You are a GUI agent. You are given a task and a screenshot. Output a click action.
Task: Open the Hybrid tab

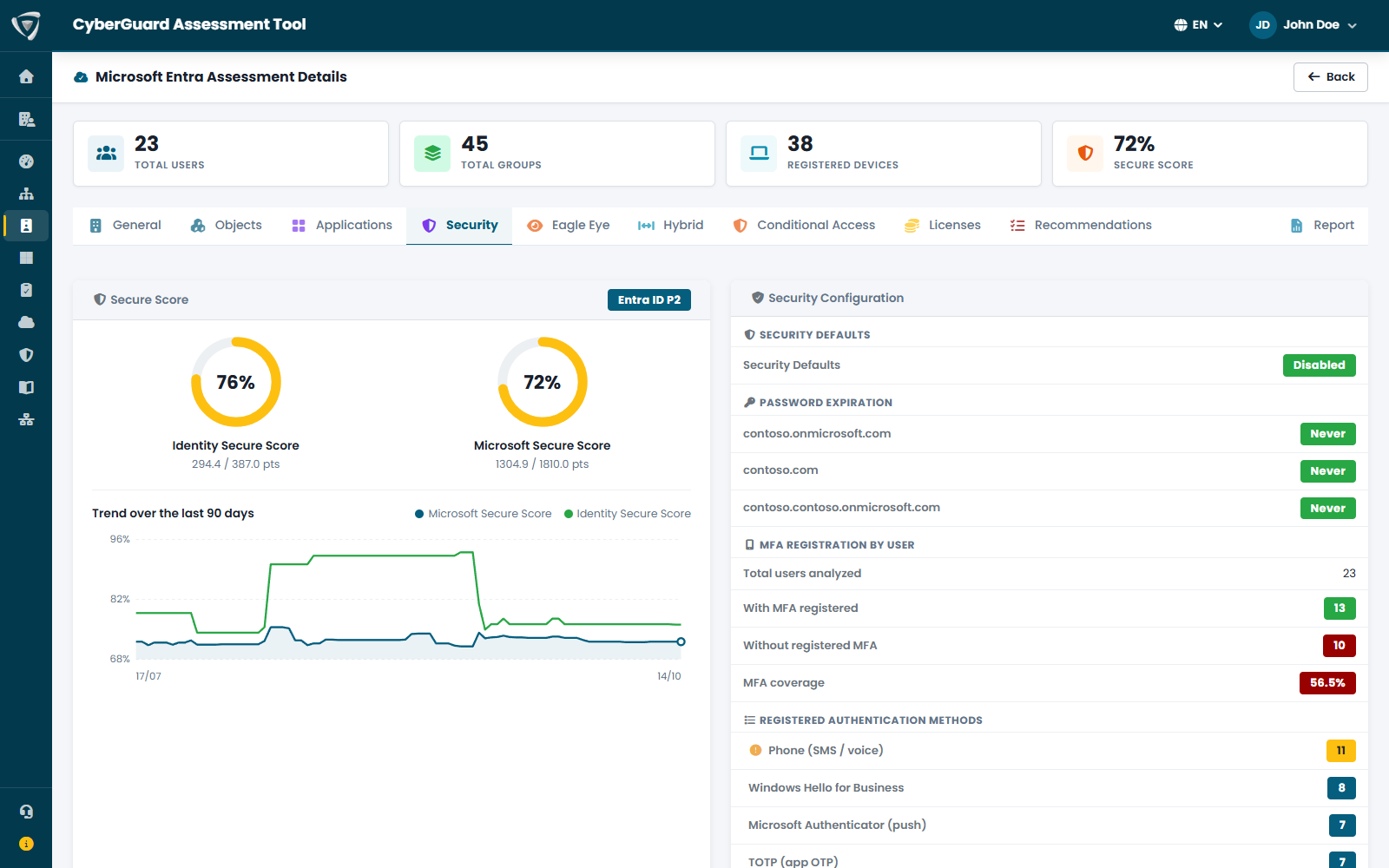pos(670,226)
